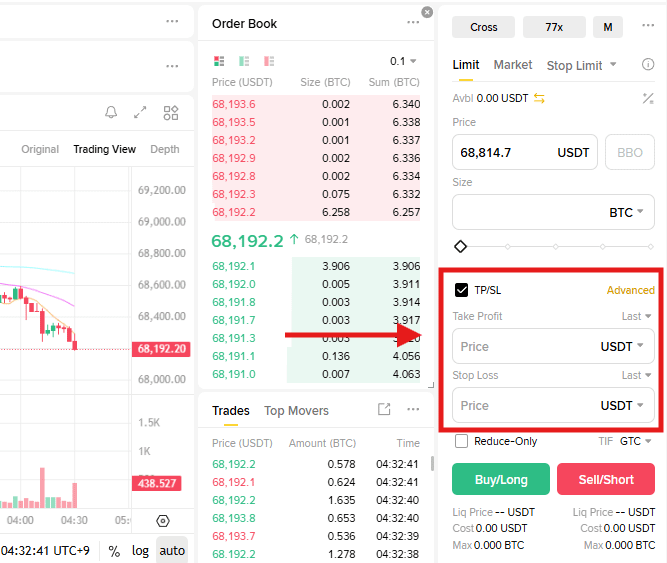Open Trades panel three-dot menu

pos(413,409)
